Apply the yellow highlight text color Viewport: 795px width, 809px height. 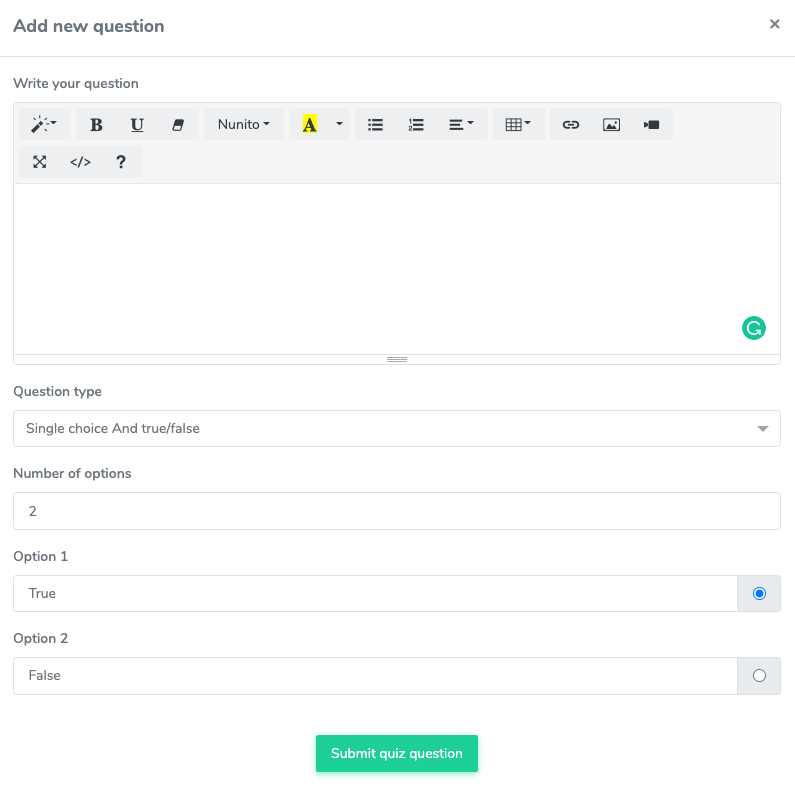click(309, 125)
